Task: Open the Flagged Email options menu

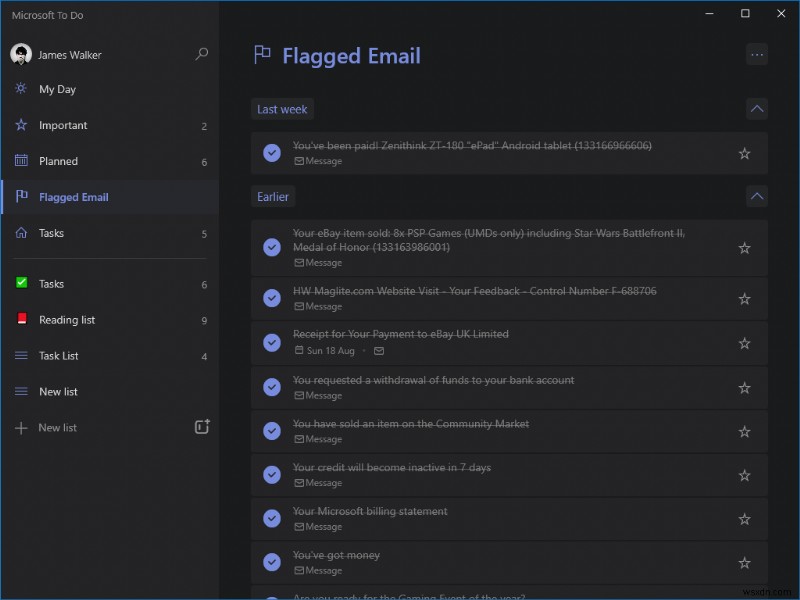Action: 757,54
